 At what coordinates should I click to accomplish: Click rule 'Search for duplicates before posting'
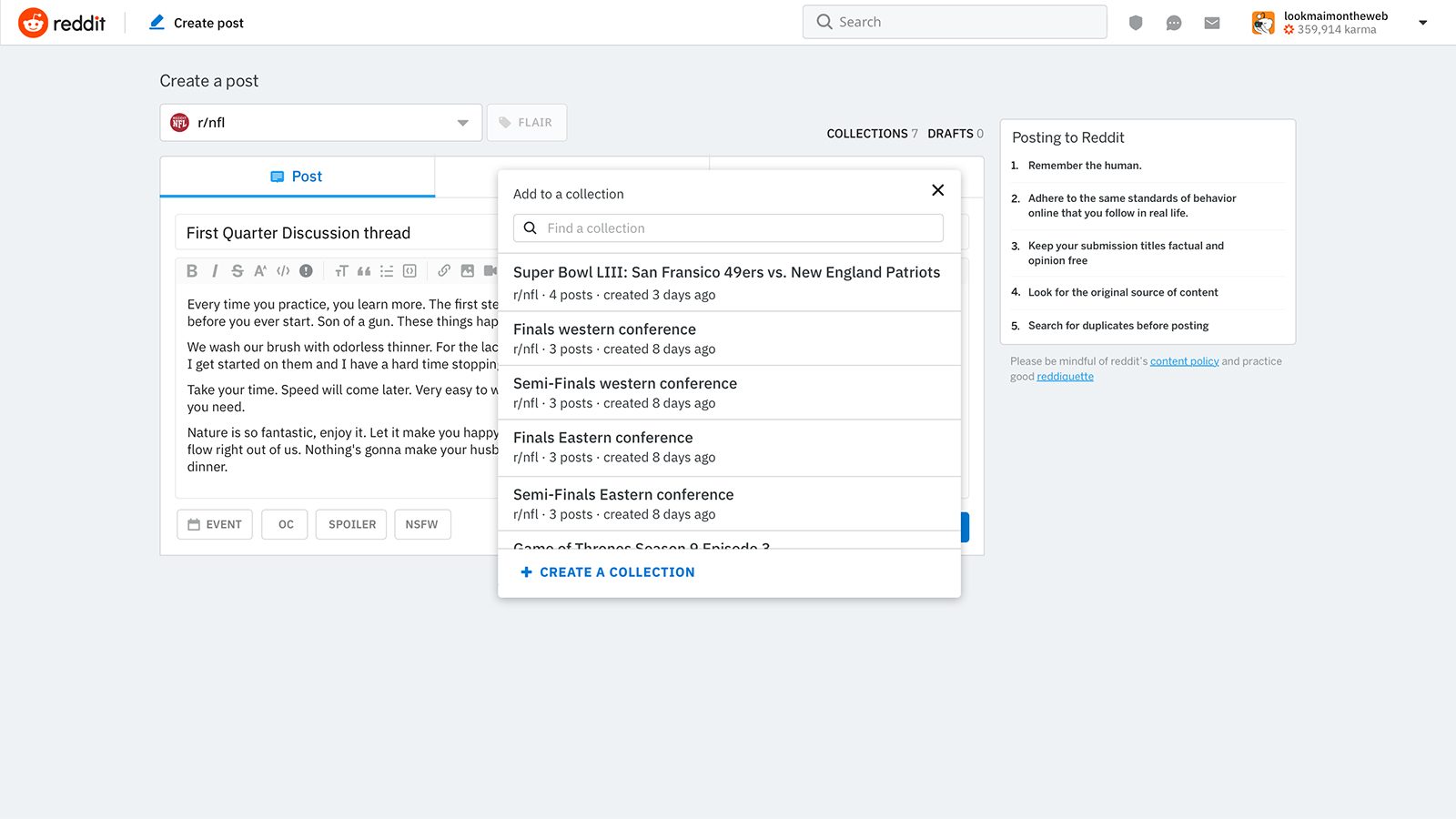1118,326
